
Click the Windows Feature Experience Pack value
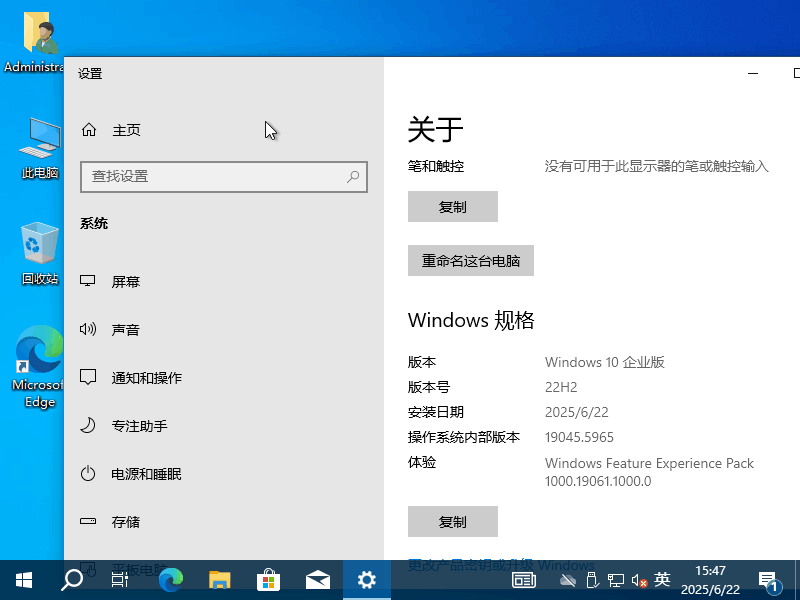coord(649,472)
